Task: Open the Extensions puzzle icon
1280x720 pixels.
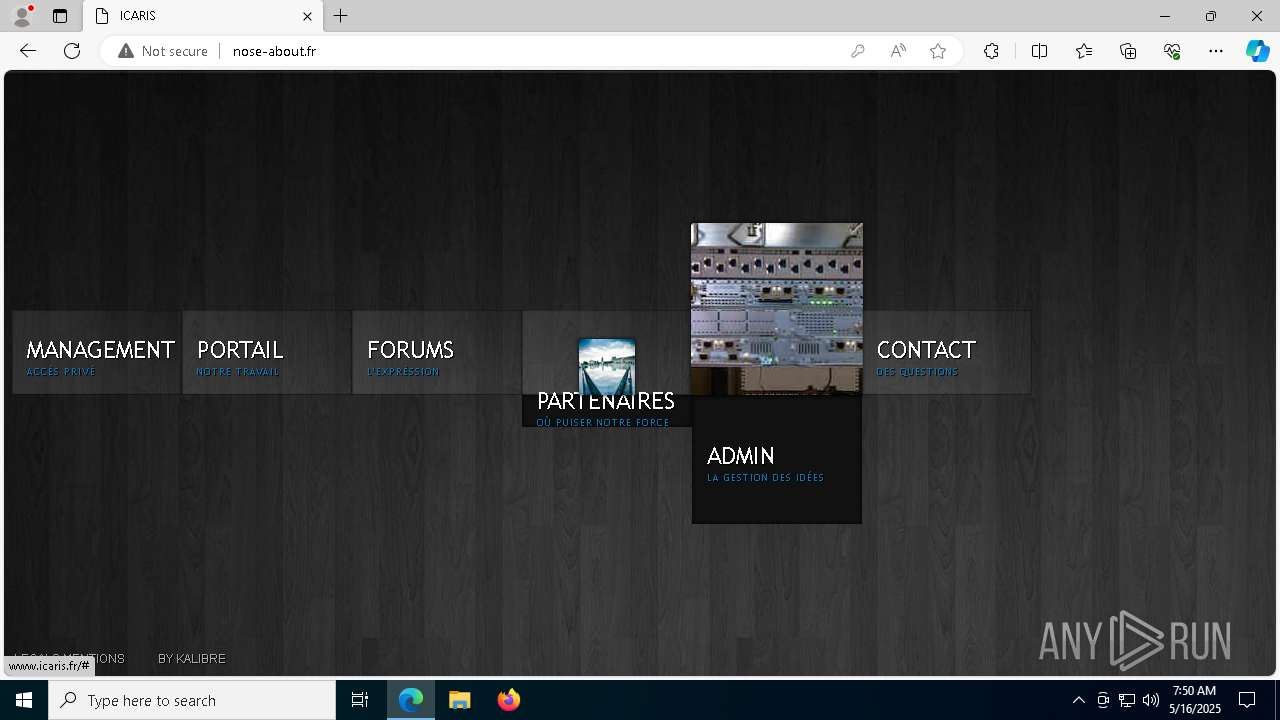Action: pyautogui.click(x=991, y=51)
